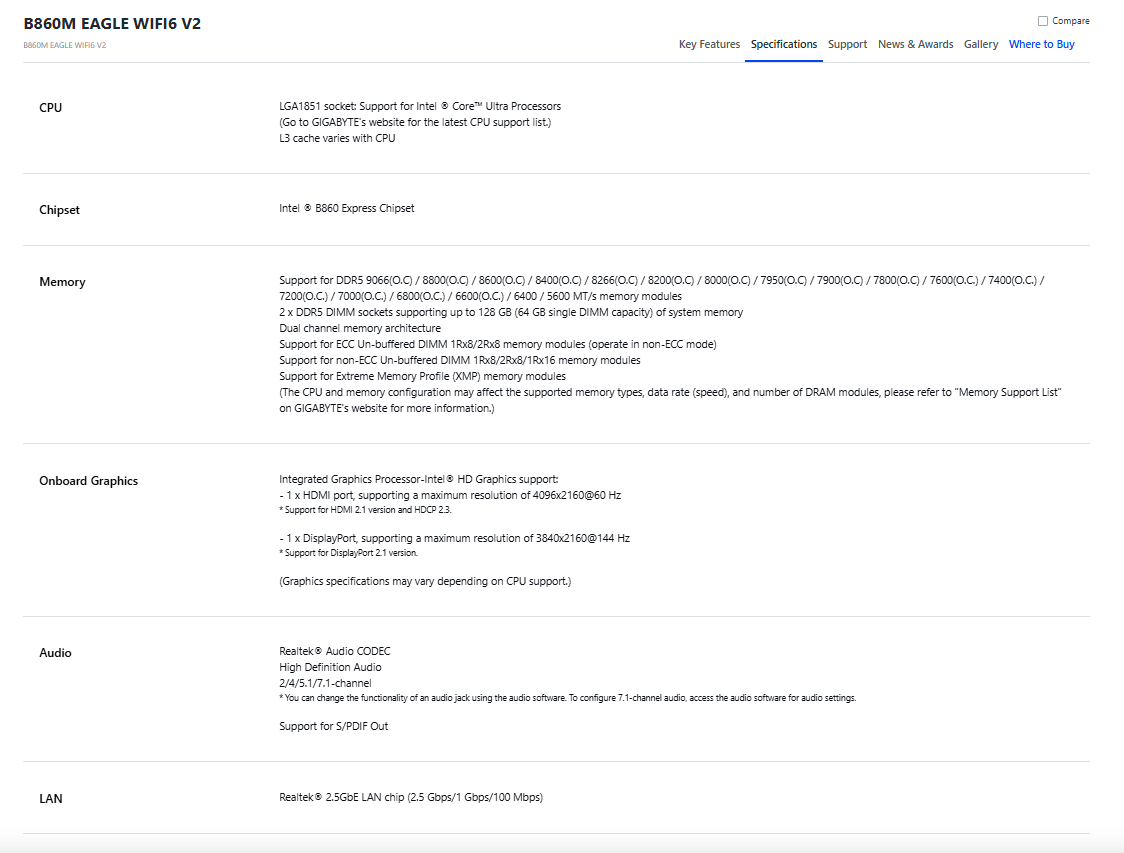Click the '2/4/5.1/7.1-channel' line
The width and height of the screenshot is (1124, 853).
click(325, 684)
